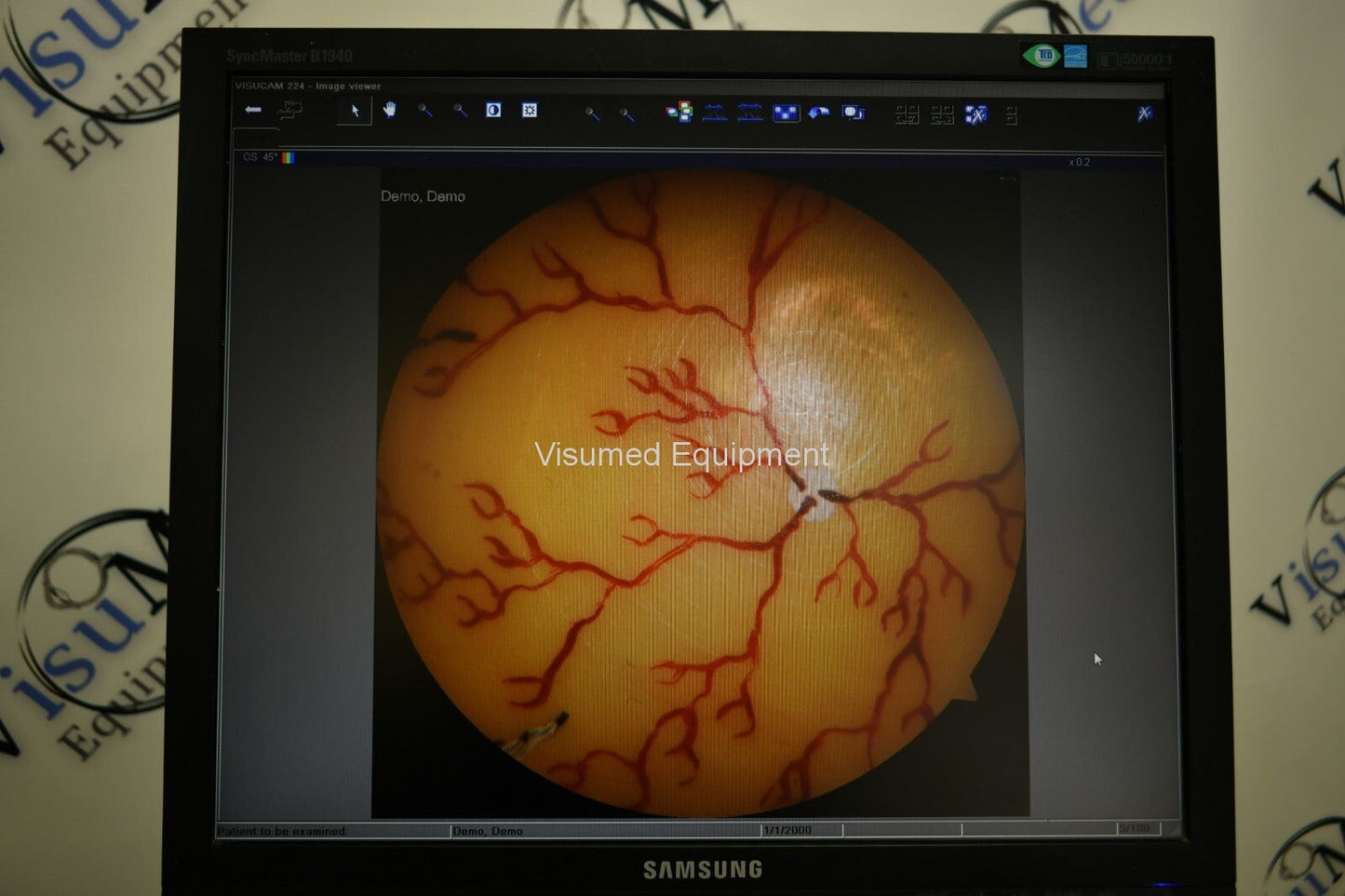The height and width of the screenshot is (896, 1345).
Task: Click the first magnifier zoom tool
Action: pyautogui.click(x=424, y=111)
